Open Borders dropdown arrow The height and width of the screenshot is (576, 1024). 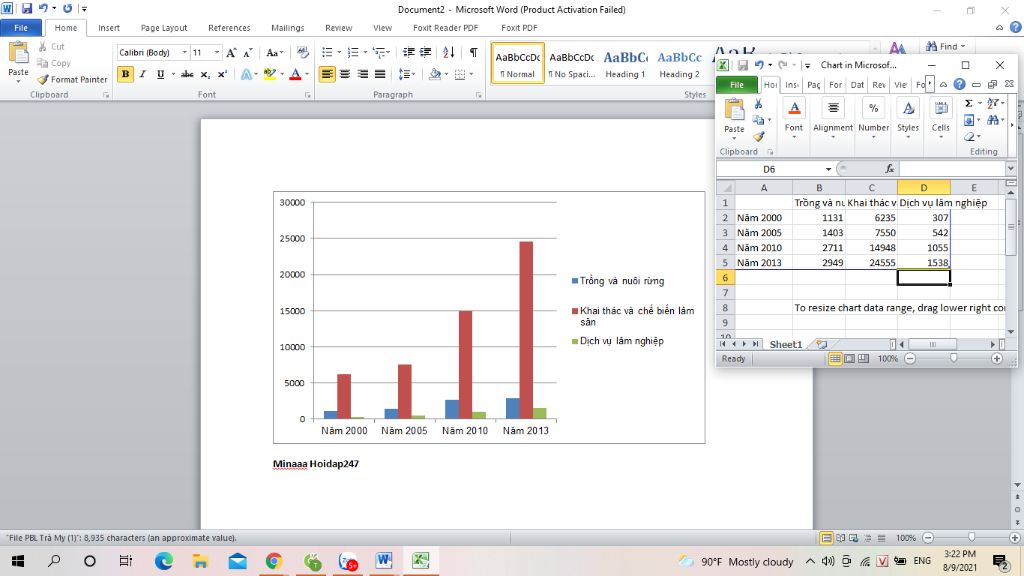[x=471, y=74]
